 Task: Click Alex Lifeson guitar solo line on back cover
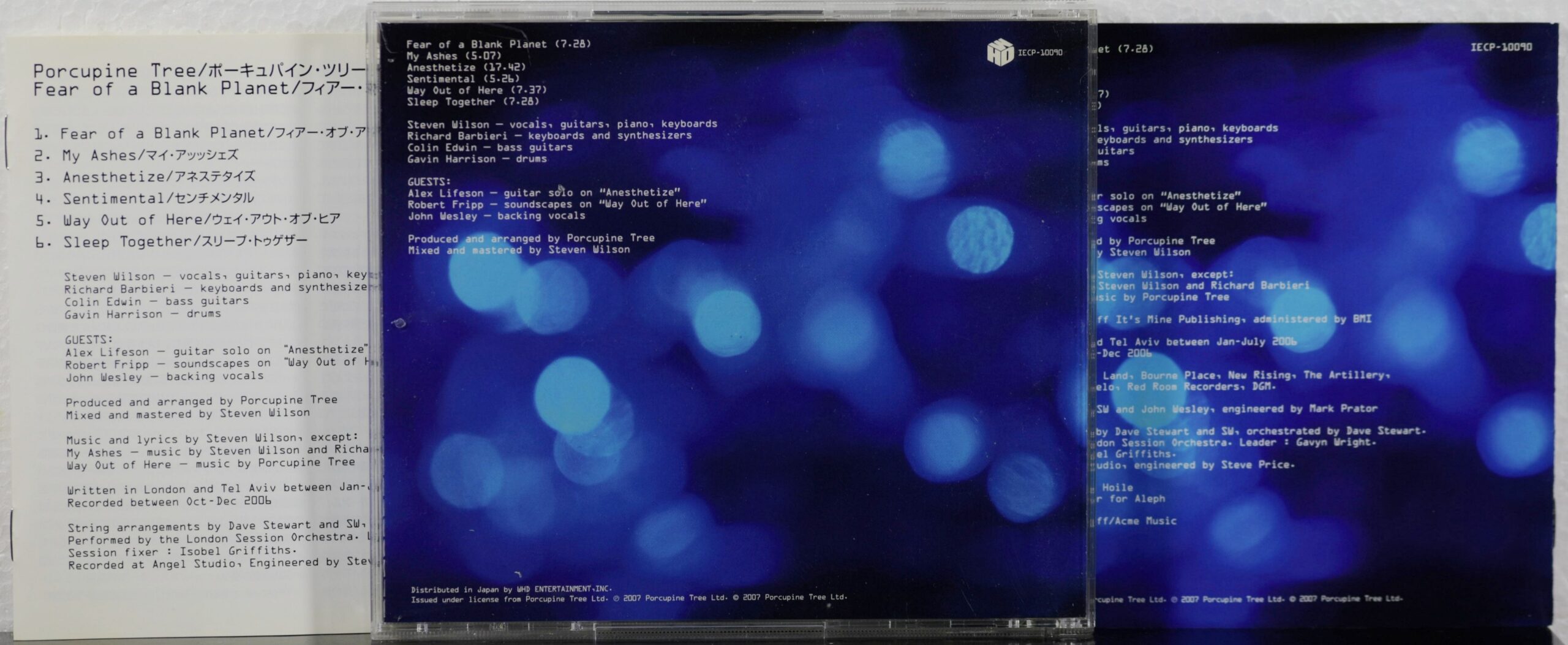coord(544,193)
